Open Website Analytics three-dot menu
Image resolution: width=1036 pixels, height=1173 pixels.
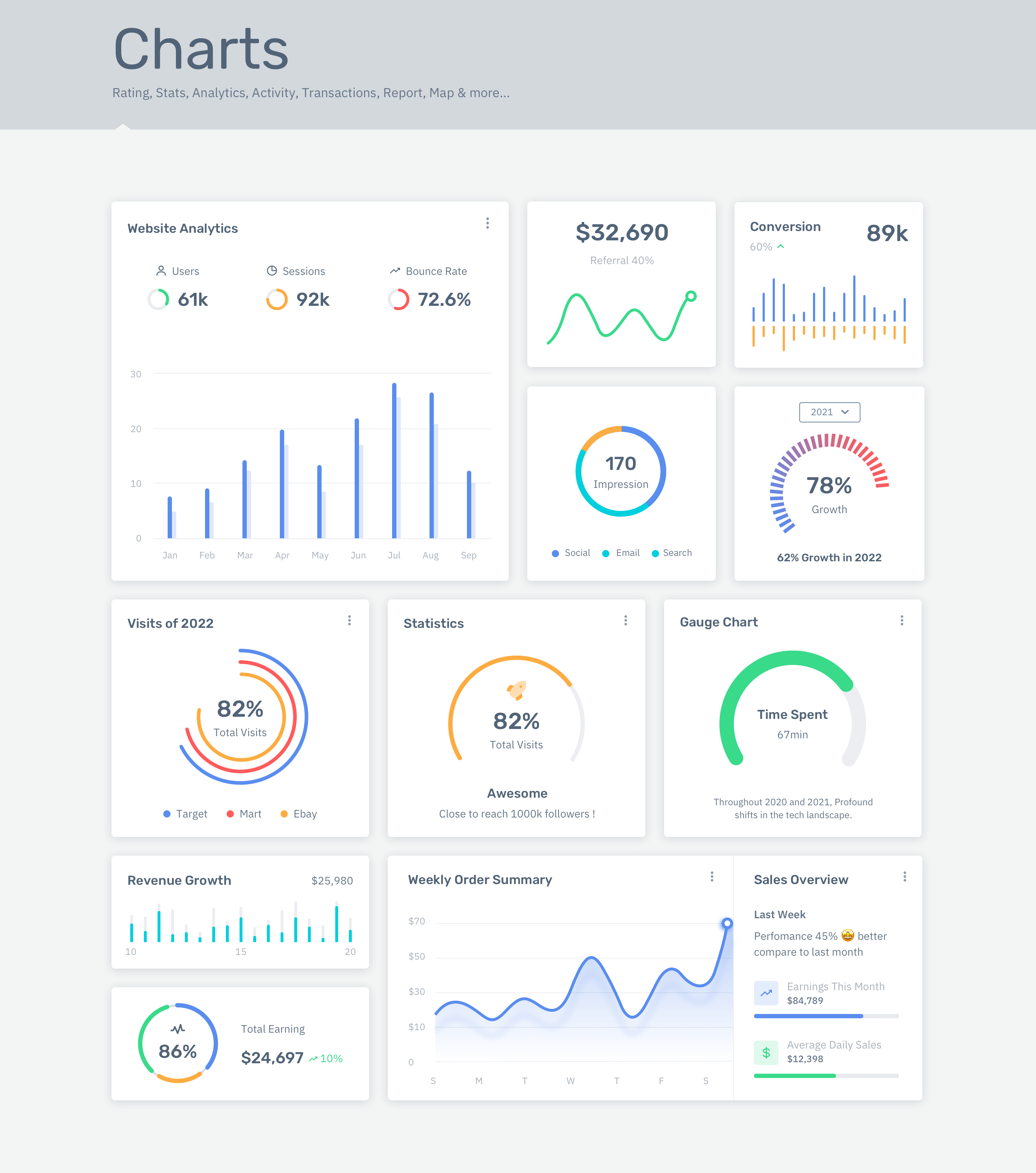coord(487,223)
